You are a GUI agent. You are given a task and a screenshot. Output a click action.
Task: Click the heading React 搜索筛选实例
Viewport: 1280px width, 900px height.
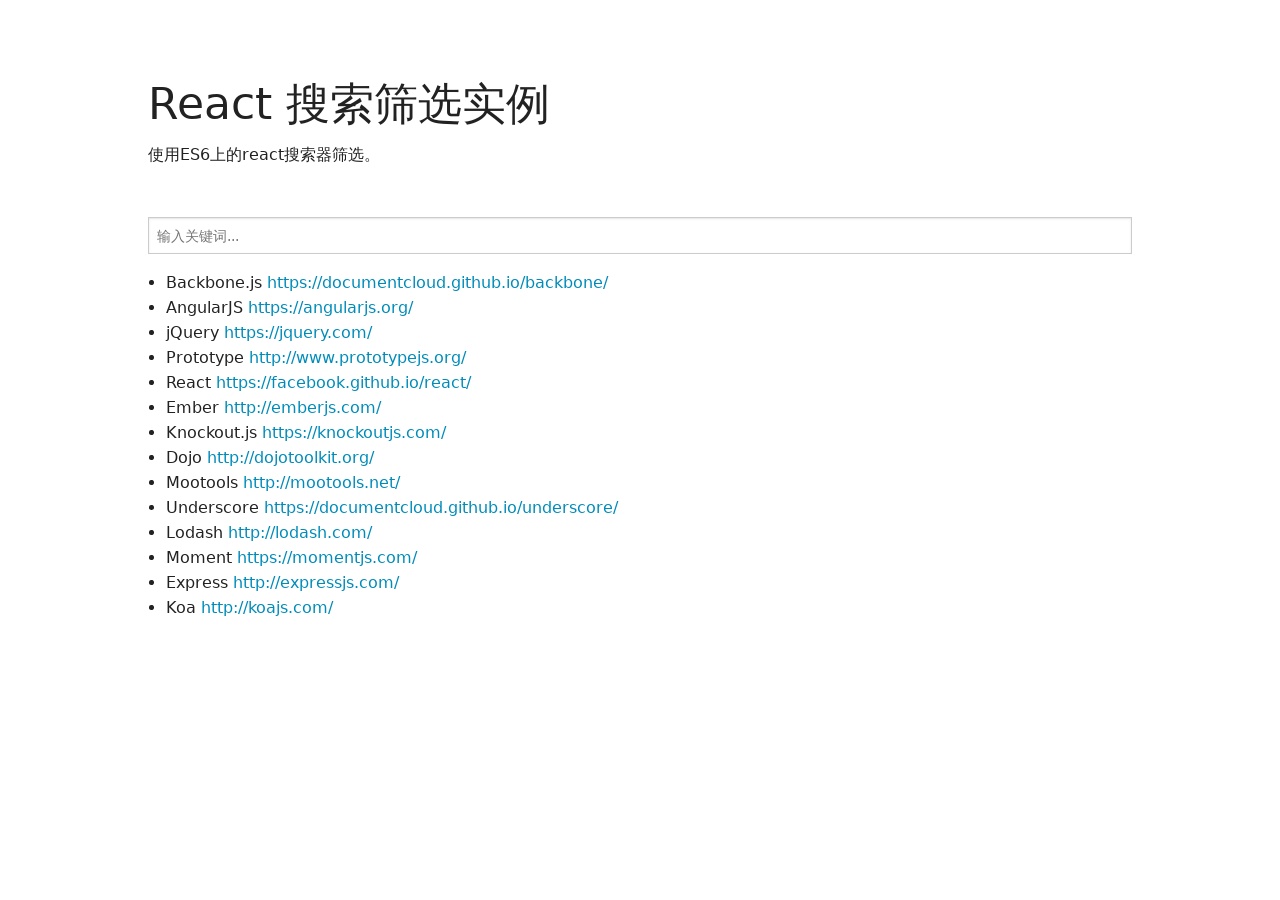pos(348,104)
